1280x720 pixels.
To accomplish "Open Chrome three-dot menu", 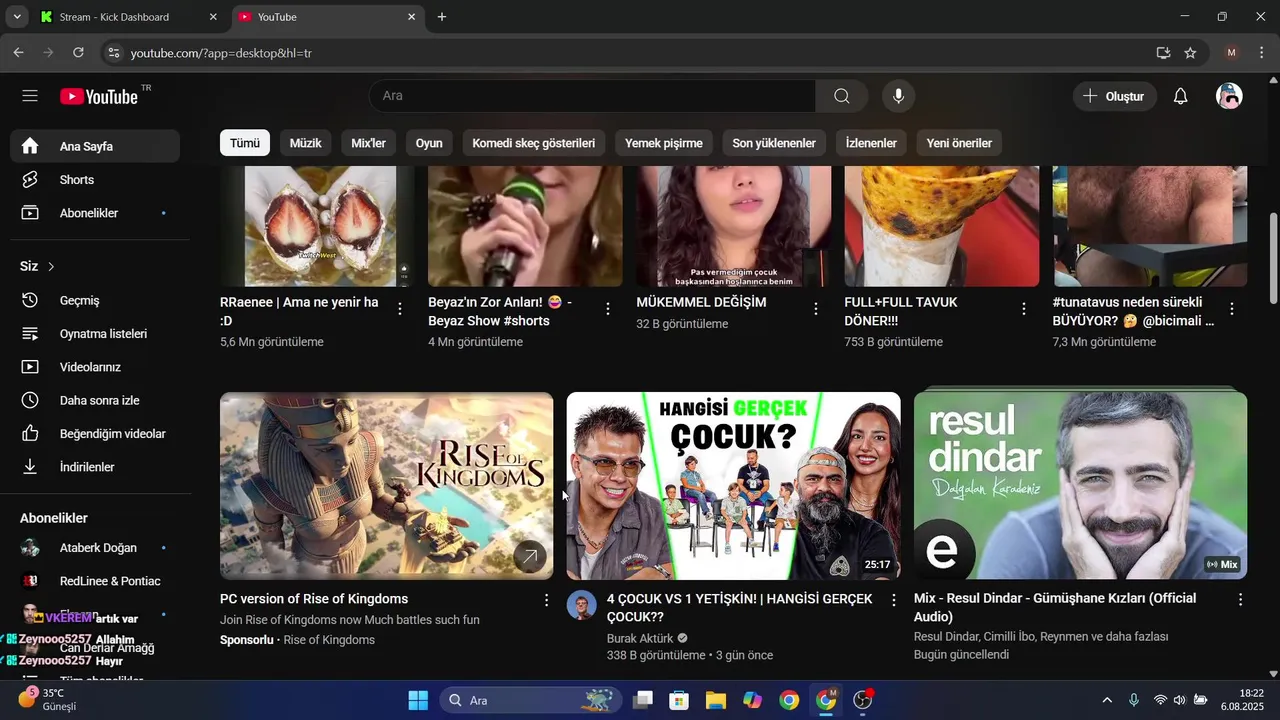I will (x=1263, y=53).
